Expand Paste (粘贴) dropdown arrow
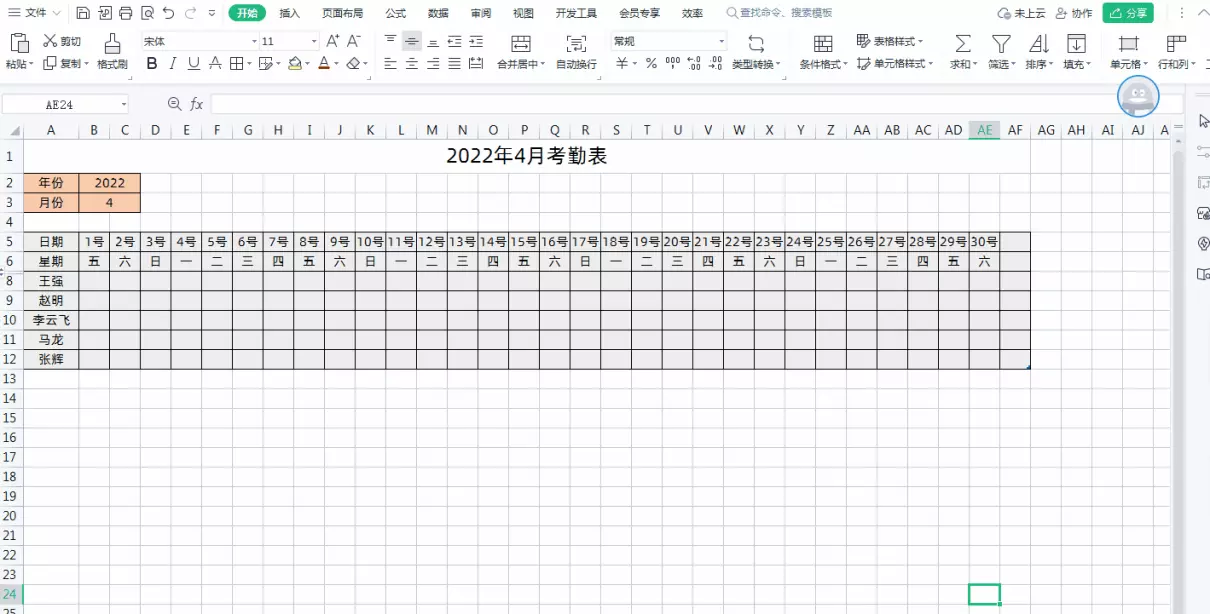 pos(31,64)
